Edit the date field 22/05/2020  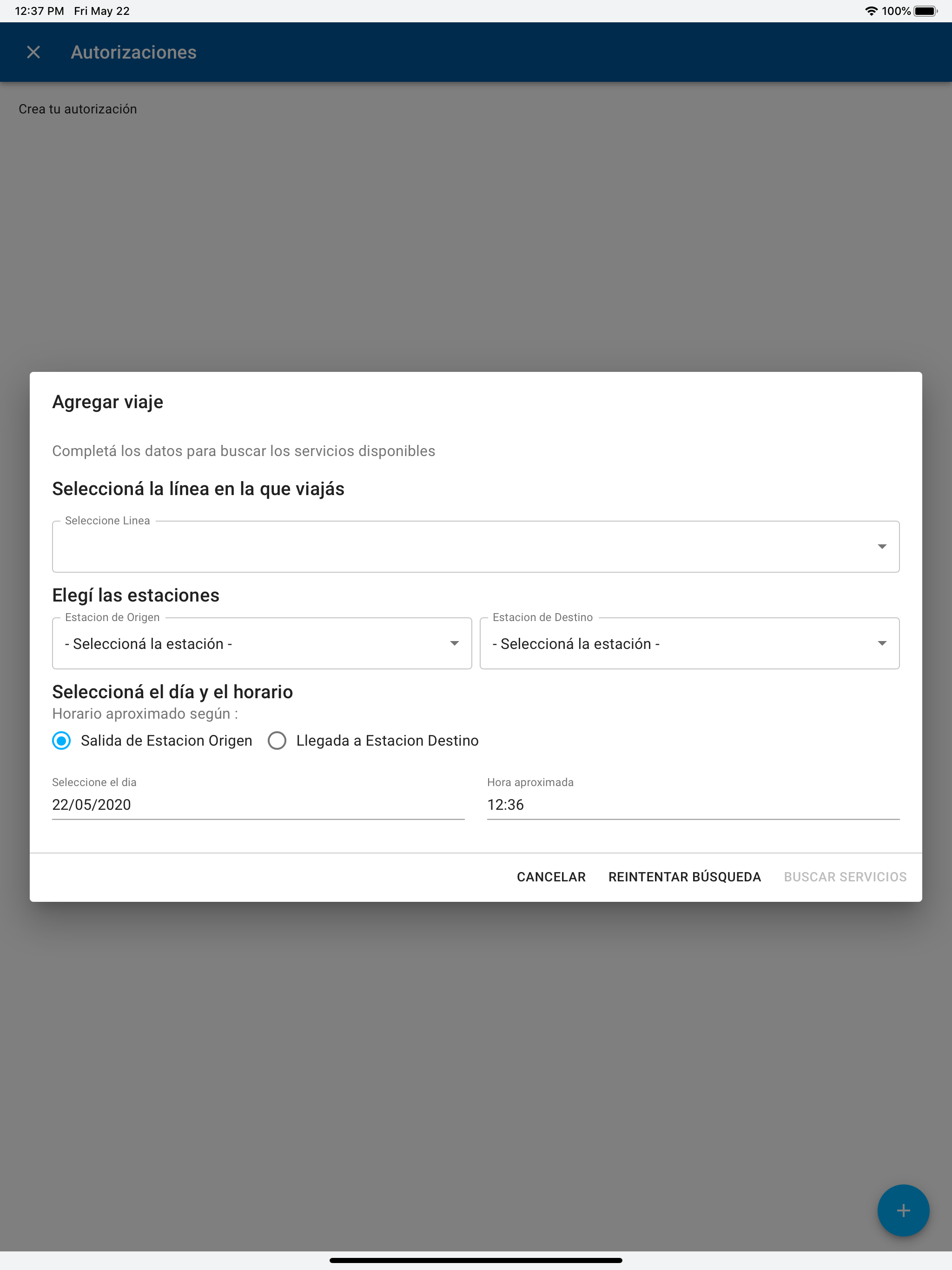coord(258,805)
